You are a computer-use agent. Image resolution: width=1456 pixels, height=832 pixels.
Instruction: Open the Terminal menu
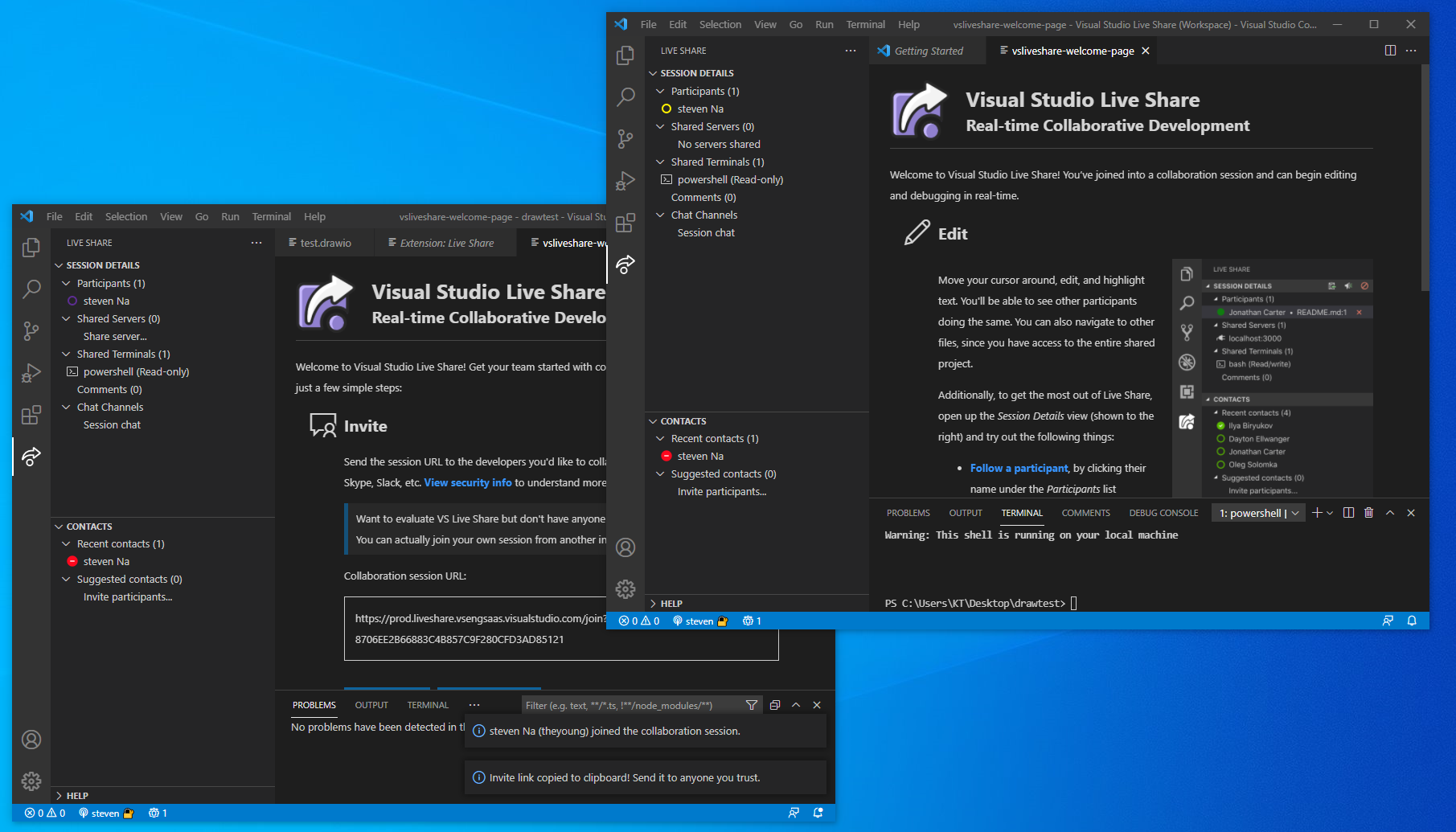pos(865,24)
